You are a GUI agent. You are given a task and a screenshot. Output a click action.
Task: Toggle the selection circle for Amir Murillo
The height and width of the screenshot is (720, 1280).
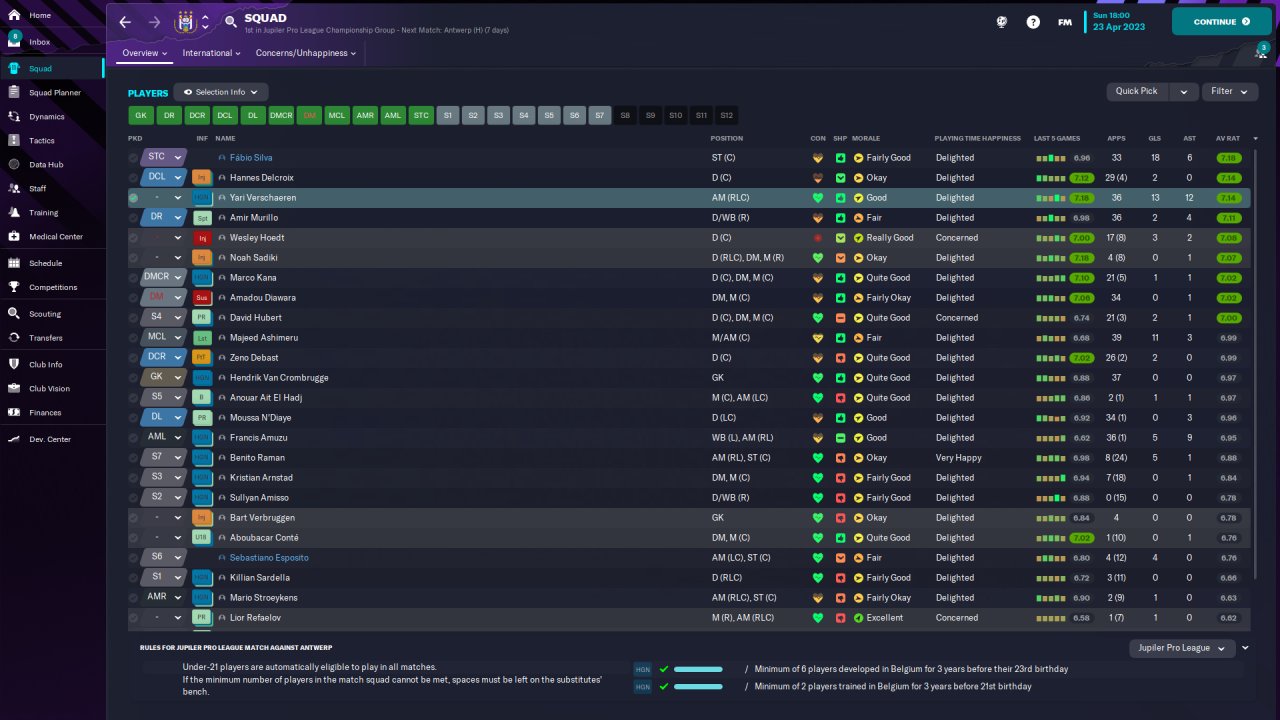(134, 218)
